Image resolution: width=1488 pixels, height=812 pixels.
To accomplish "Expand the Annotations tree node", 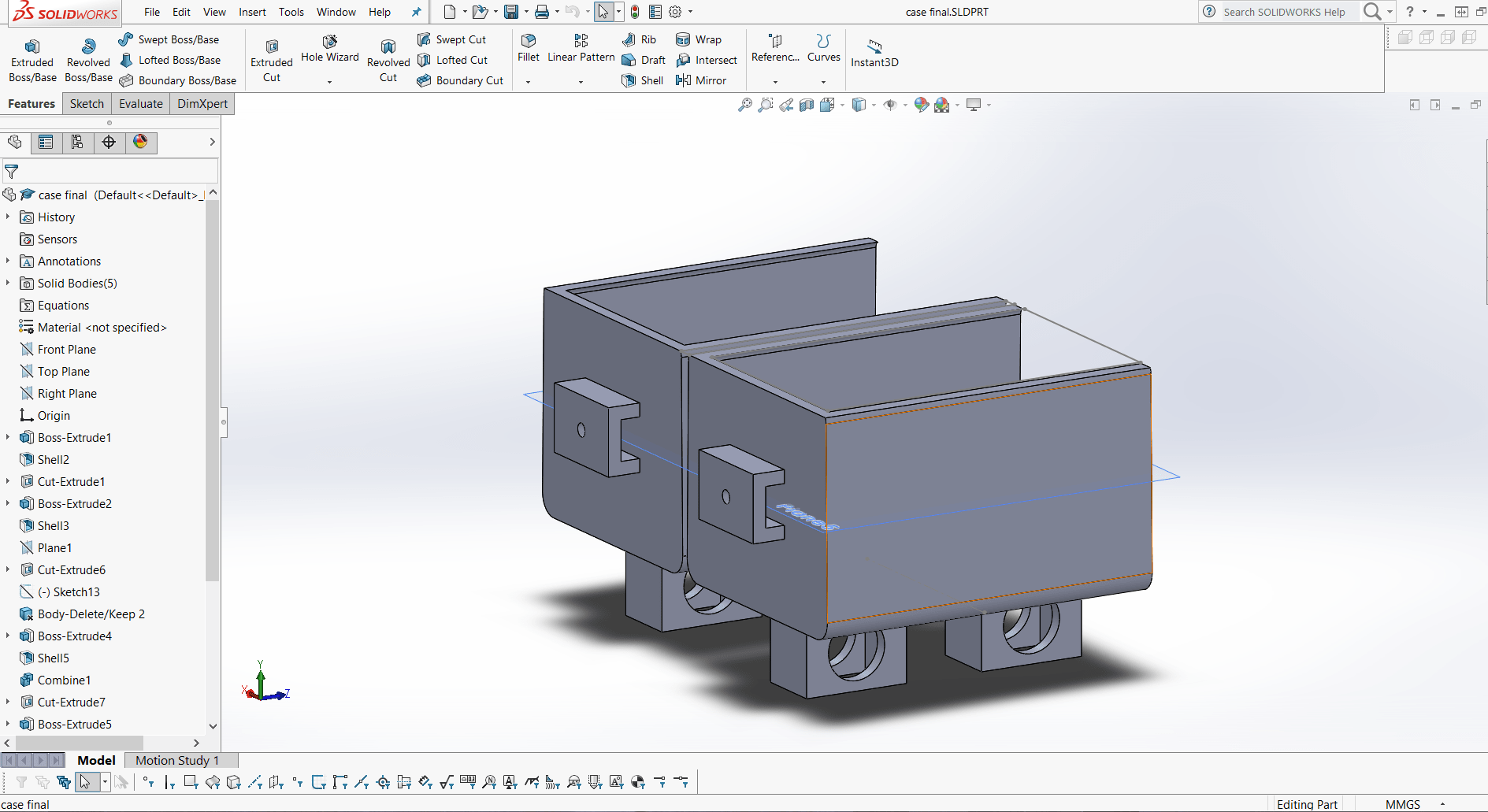I will tap(8, 261).
